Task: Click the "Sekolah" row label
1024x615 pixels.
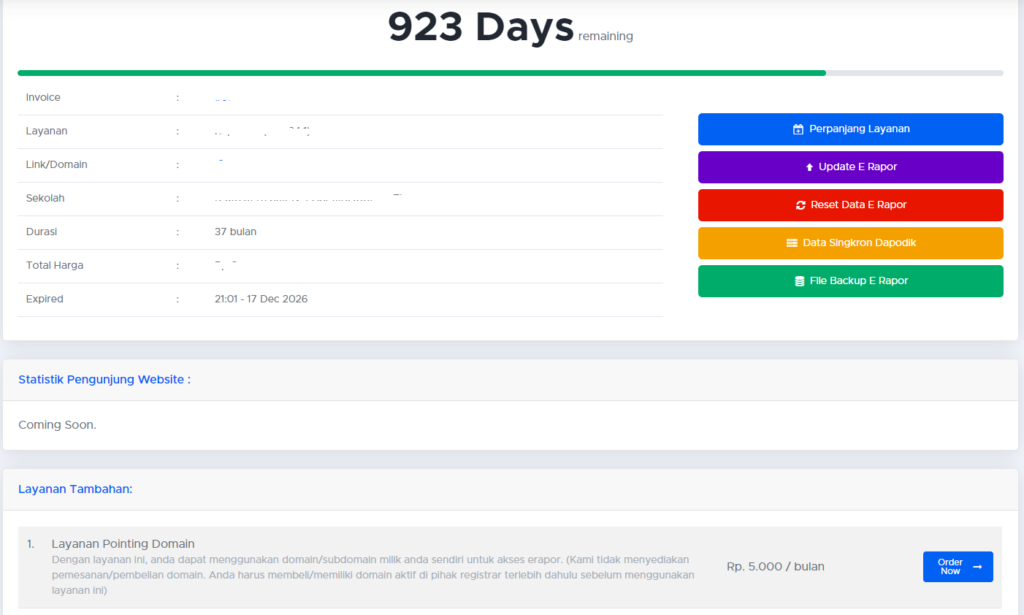Action: tap(45, 198)
